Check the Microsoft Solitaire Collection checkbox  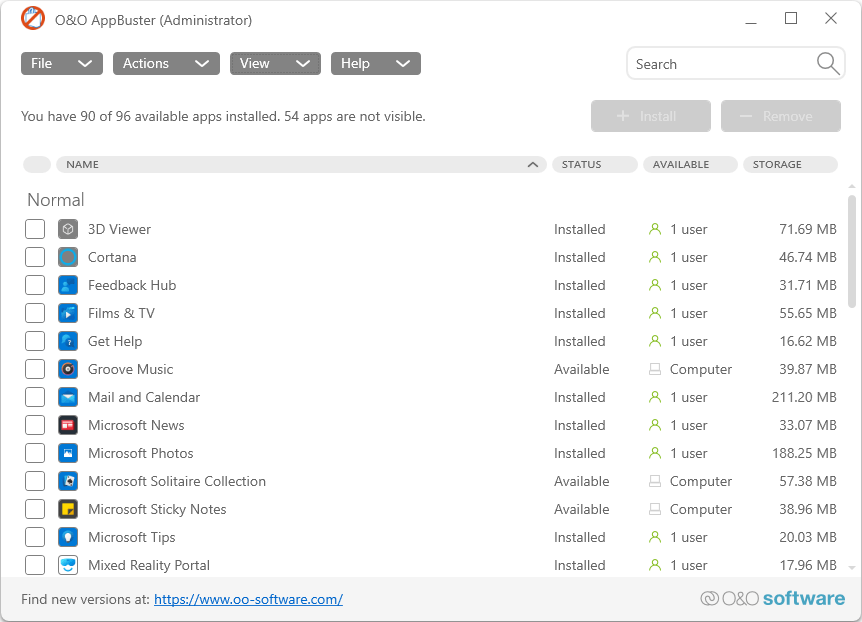(35, 481)
